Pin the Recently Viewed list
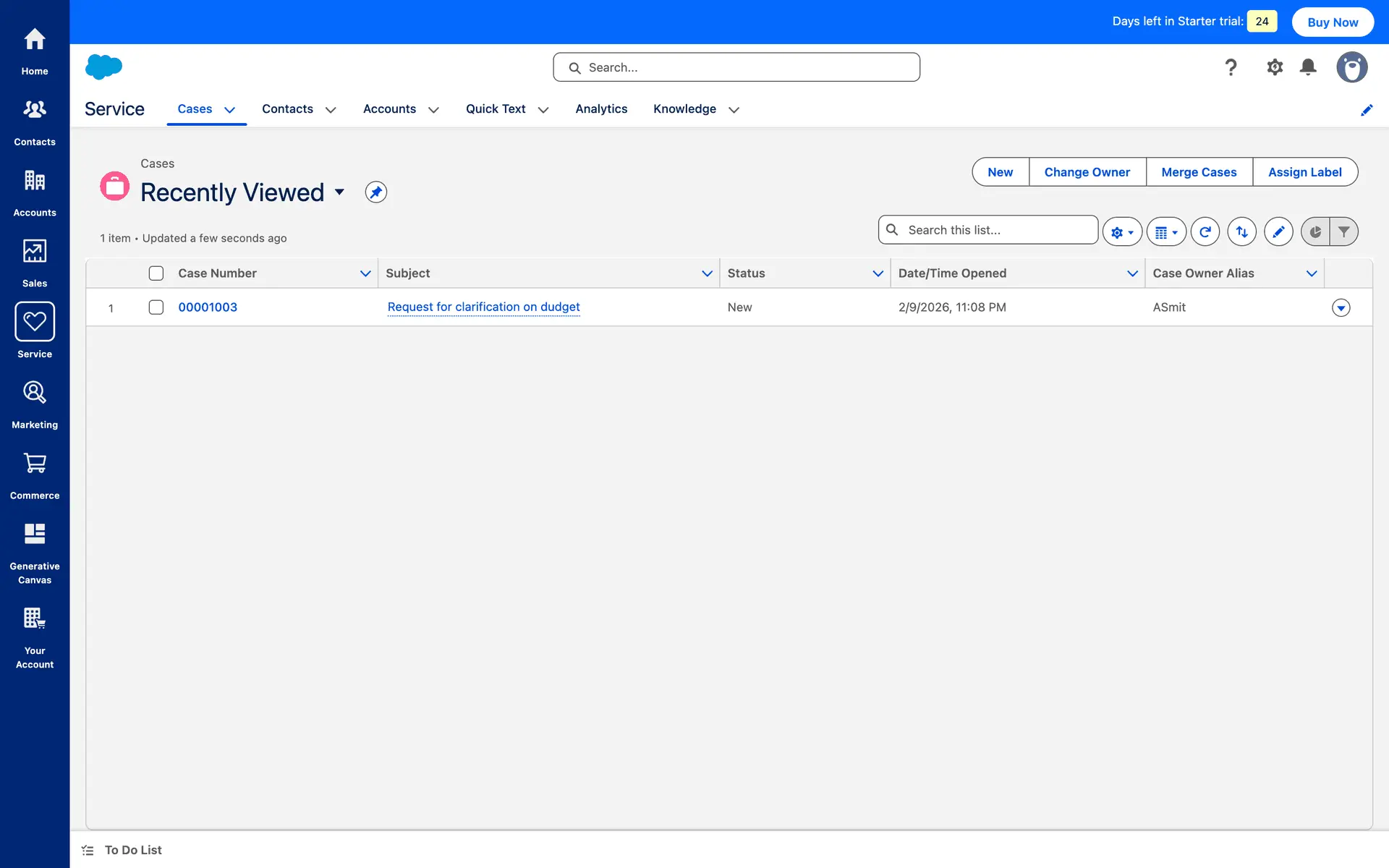 pos(375,192)
